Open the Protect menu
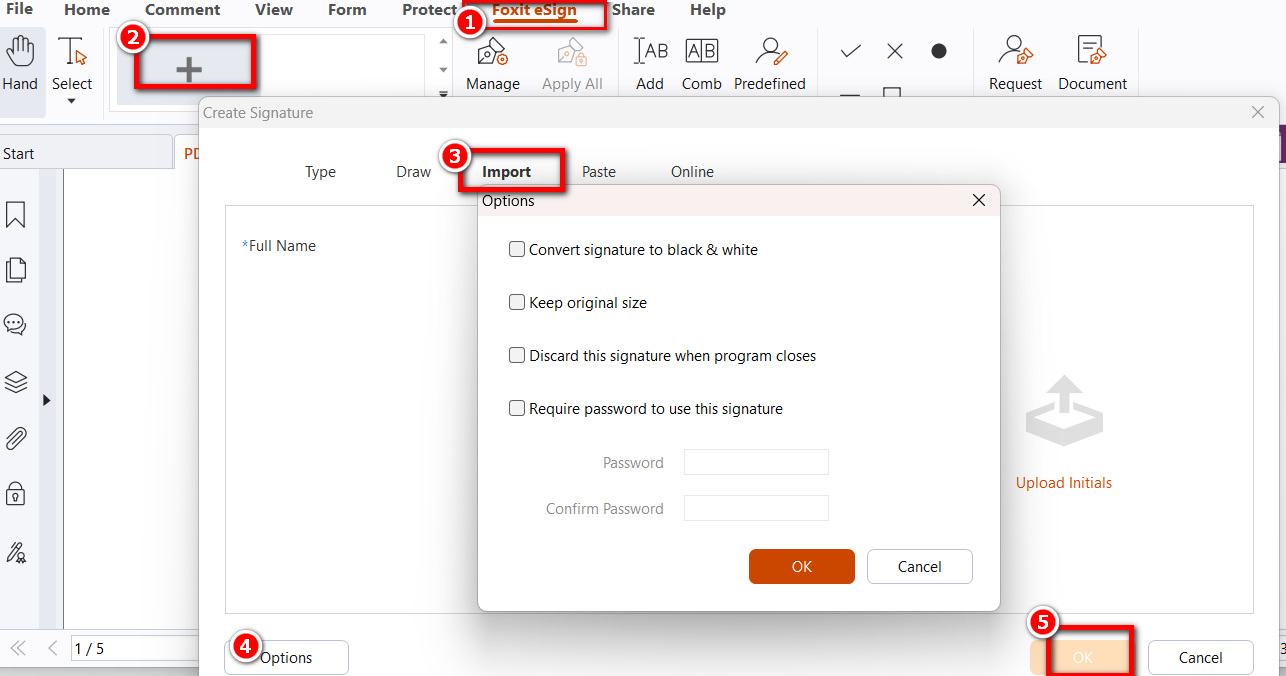This screenshot has height=676, width=1286. tap(429, 10)
